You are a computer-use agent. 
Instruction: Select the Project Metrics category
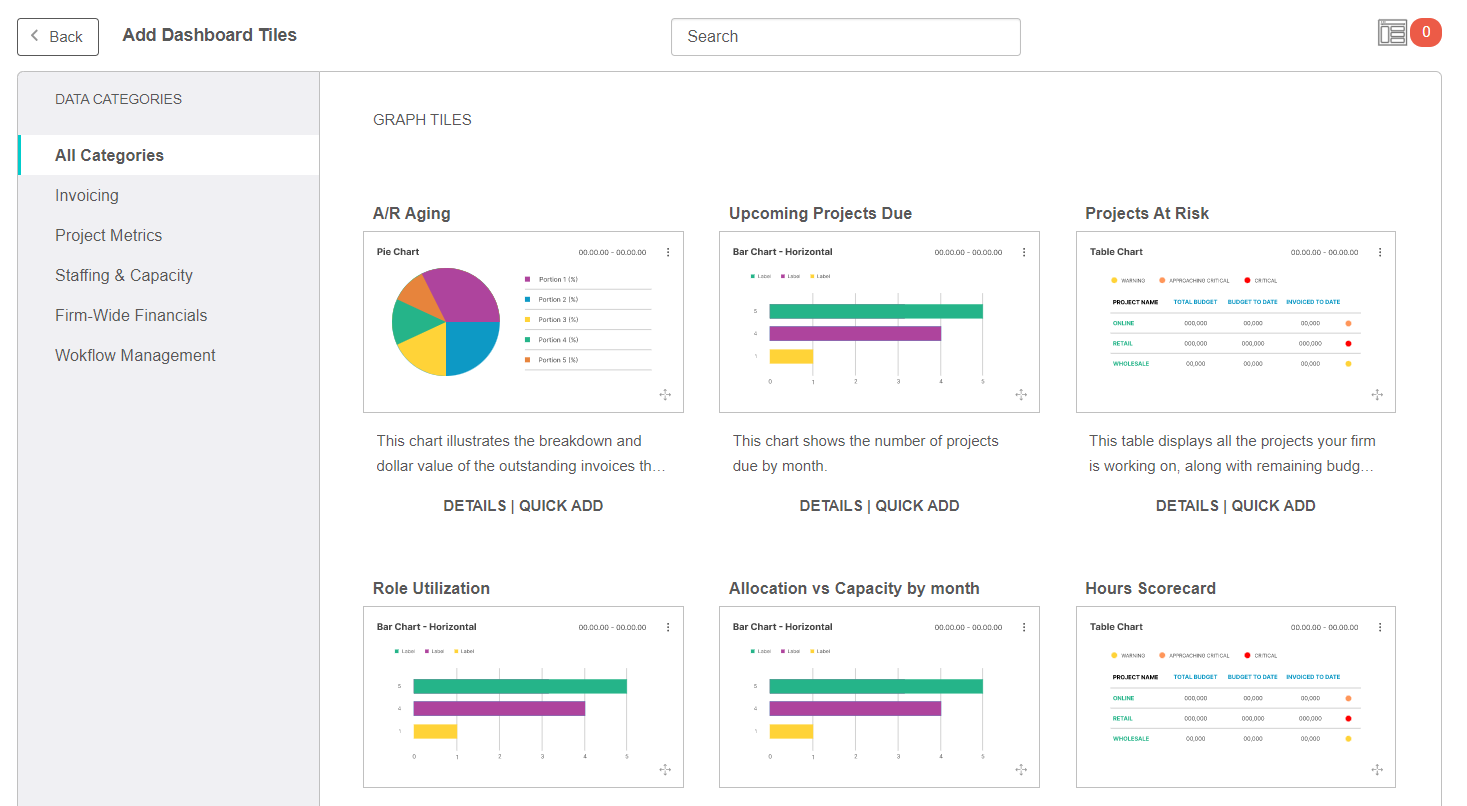[x=108, y=236]
